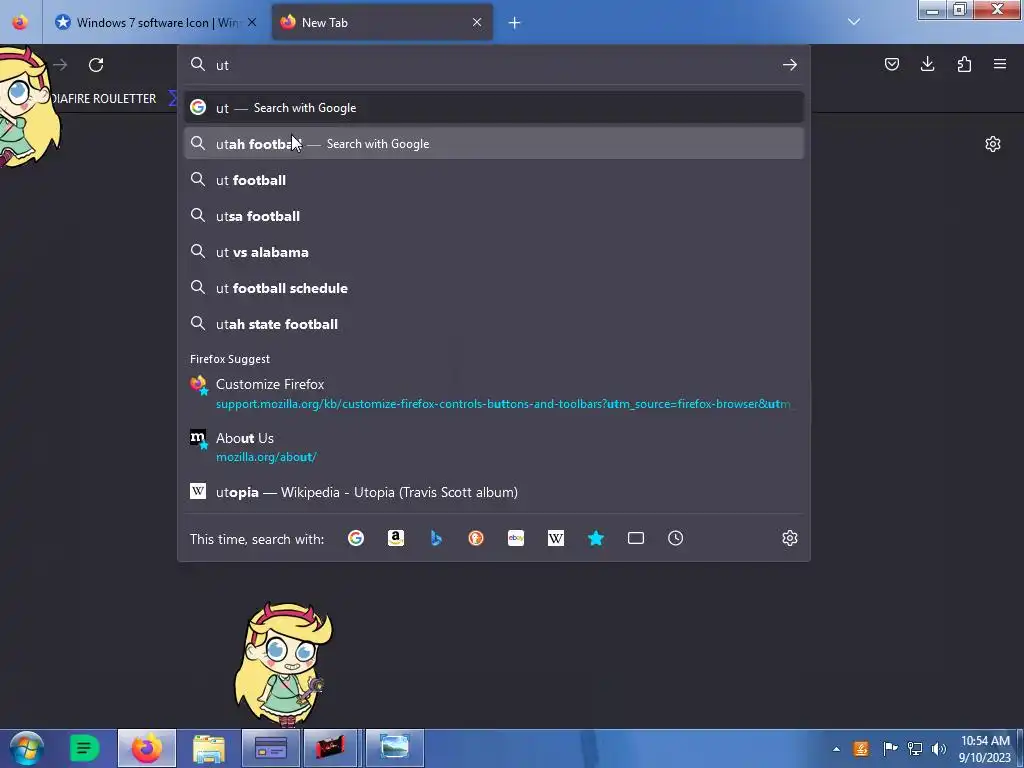Search bookmarks with star icon
The width and height of the screenshot is (1024, 768).
coord(596,538)
